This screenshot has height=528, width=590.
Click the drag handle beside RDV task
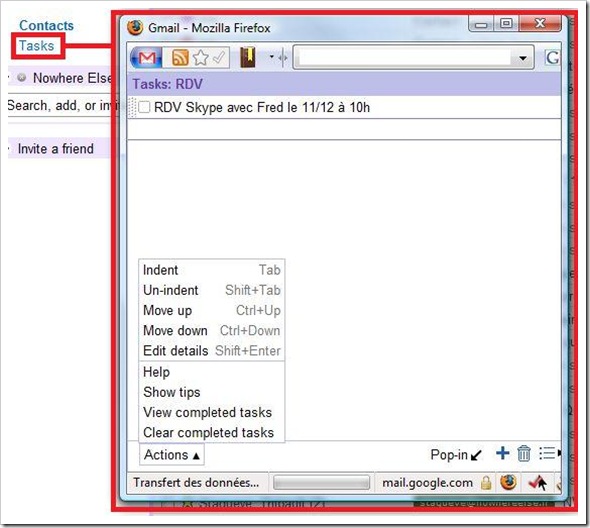[132, 107]
